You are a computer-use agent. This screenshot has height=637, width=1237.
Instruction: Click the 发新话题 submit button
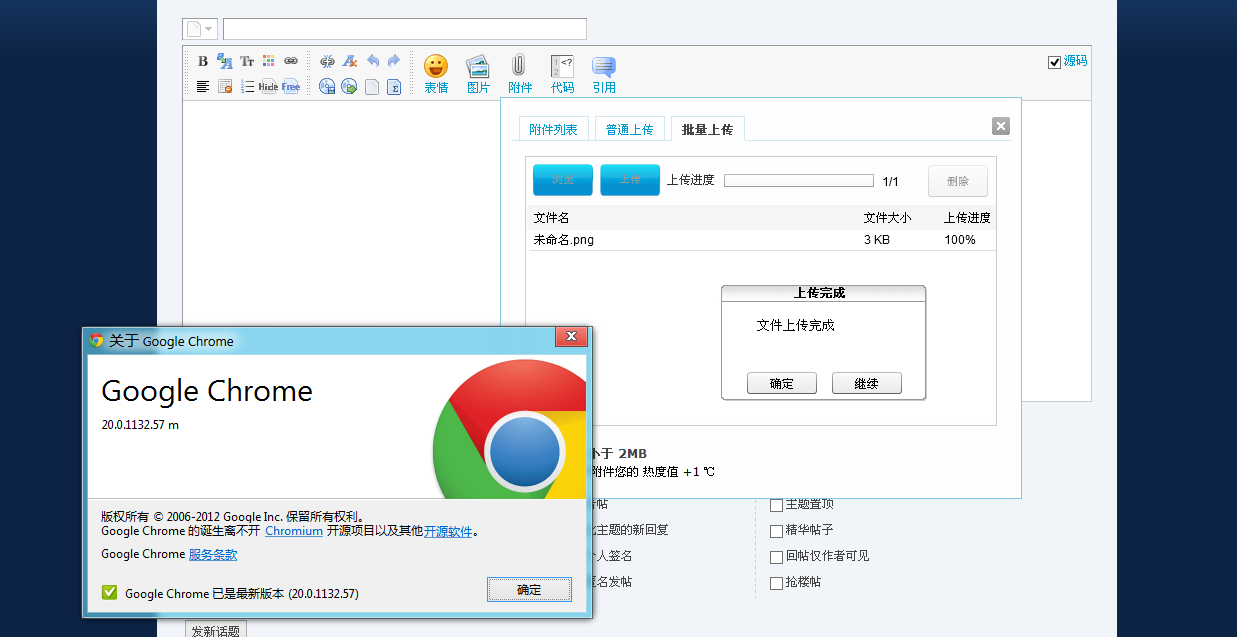[215, 630]
